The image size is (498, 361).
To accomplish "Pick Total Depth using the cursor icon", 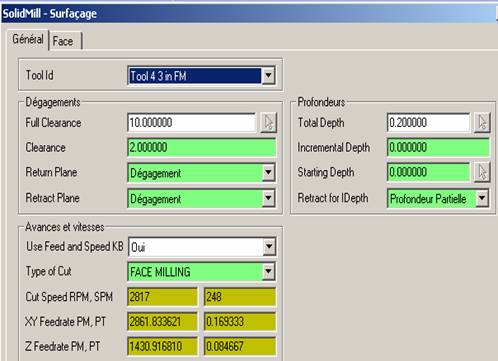I will pos(482,122).
